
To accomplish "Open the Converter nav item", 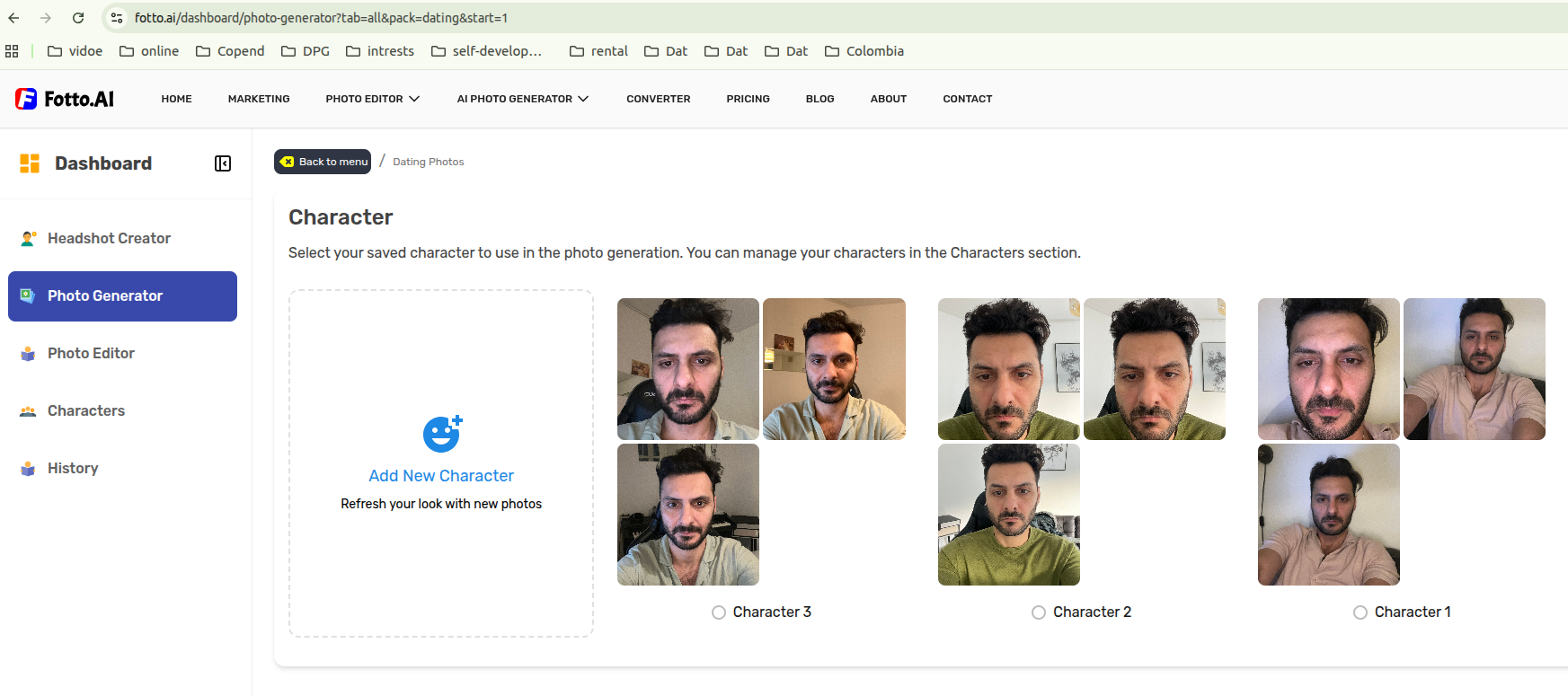I will [659, 99].
